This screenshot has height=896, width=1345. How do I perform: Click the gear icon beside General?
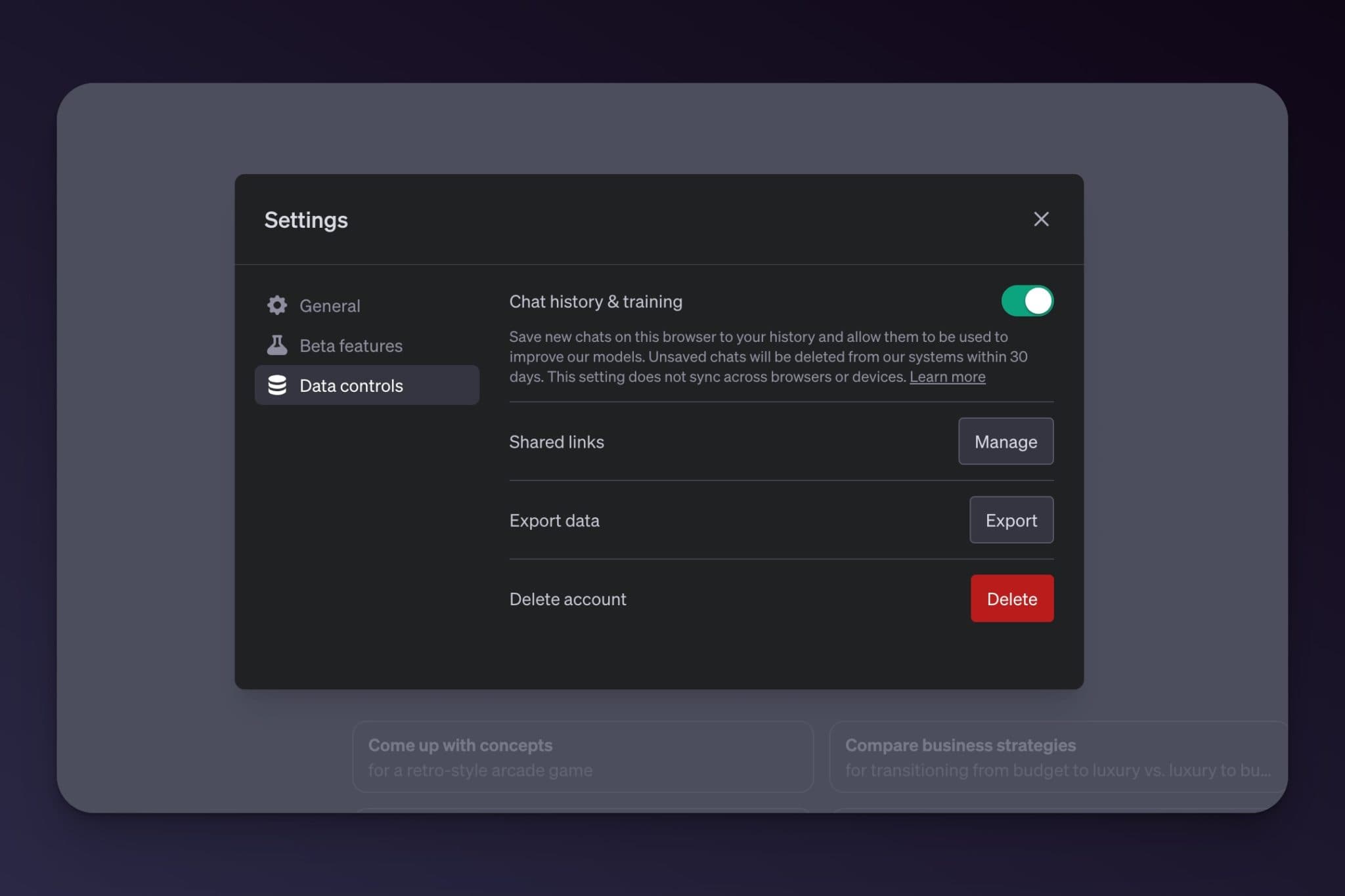click(x=277, y=305)
